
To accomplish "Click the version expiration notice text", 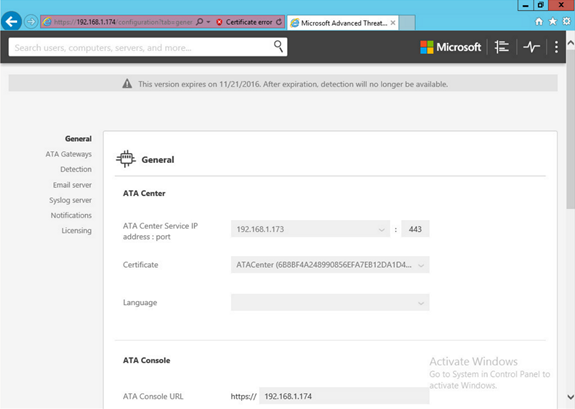I will pyautogui.click(x=293, y=84).
